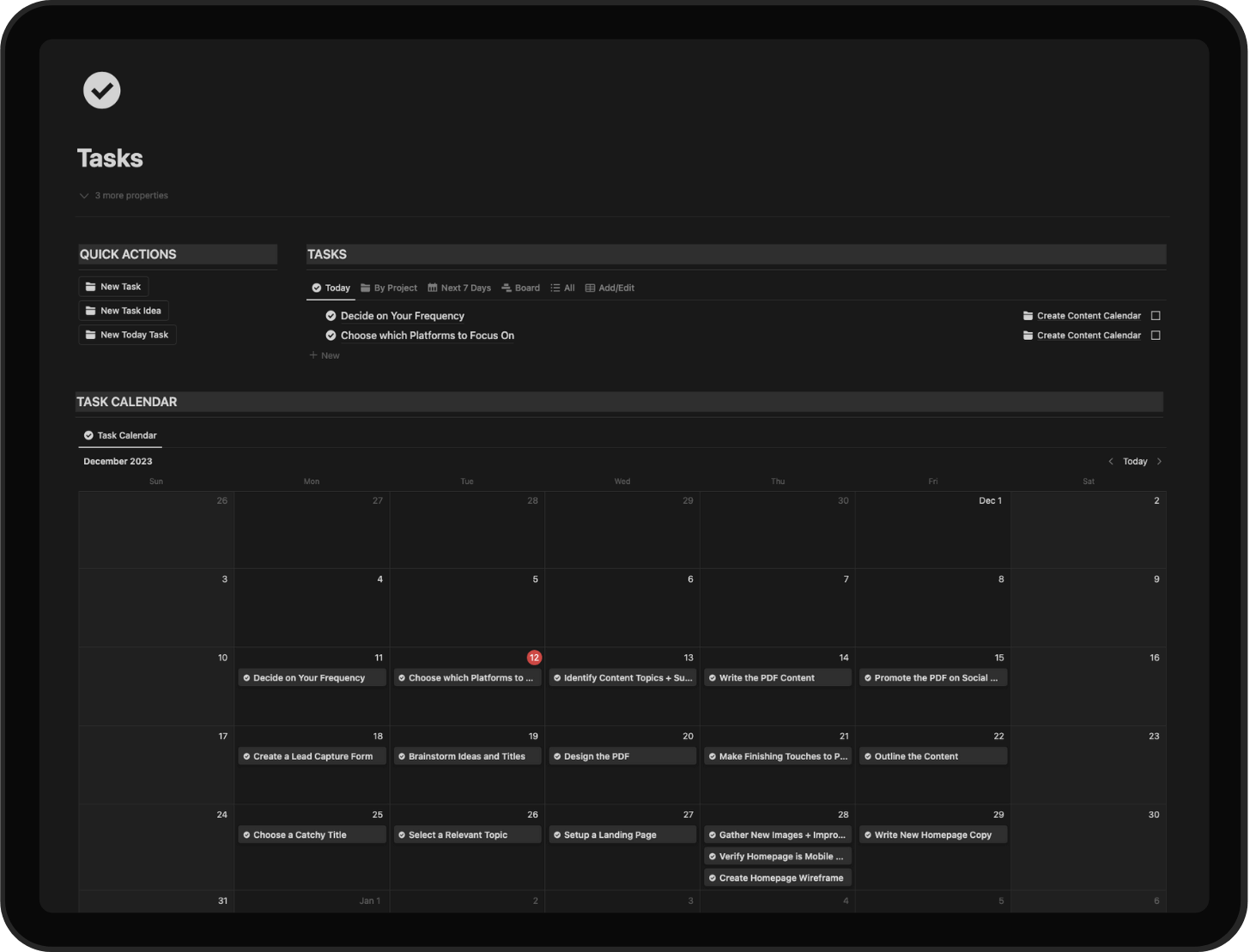Switch to the Board view tab
The width and height of the screenshot is (1250, 952).
point(520,288)
